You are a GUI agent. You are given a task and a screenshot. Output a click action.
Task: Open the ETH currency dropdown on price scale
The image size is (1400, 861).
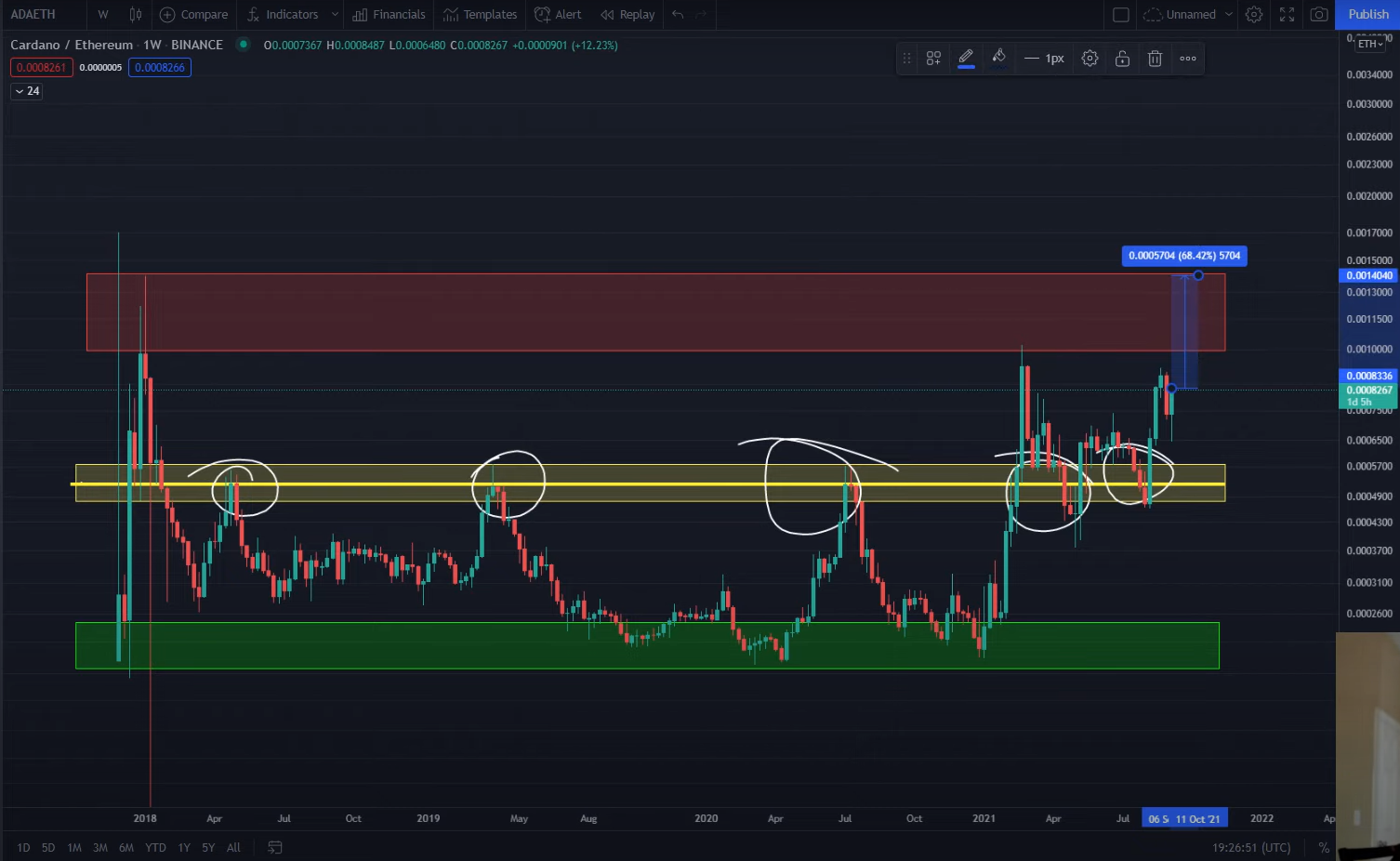tap(1370, 44)
